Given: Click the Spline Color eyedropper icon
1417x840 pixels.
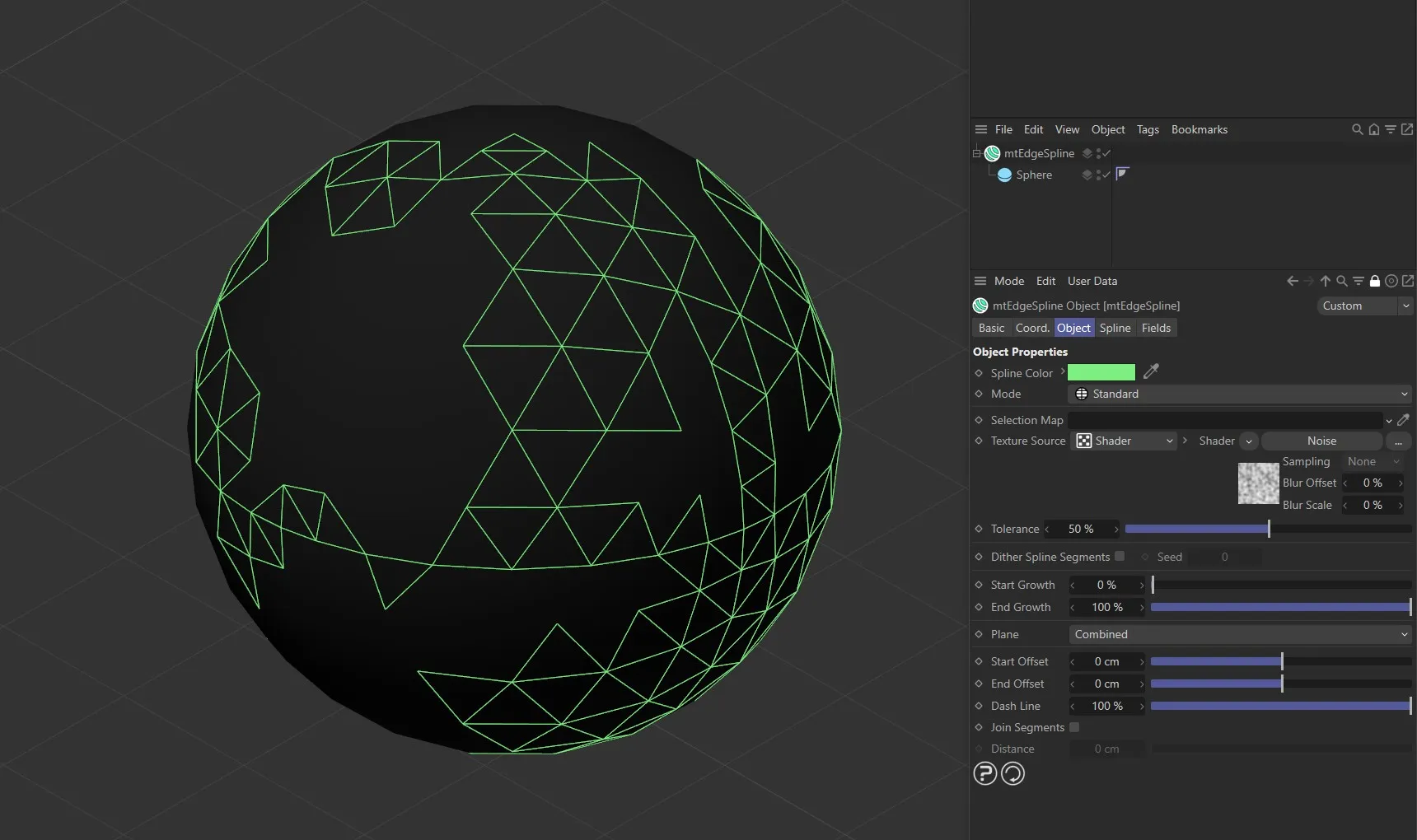Looking at the screenshot, I should click(1151, 372).
